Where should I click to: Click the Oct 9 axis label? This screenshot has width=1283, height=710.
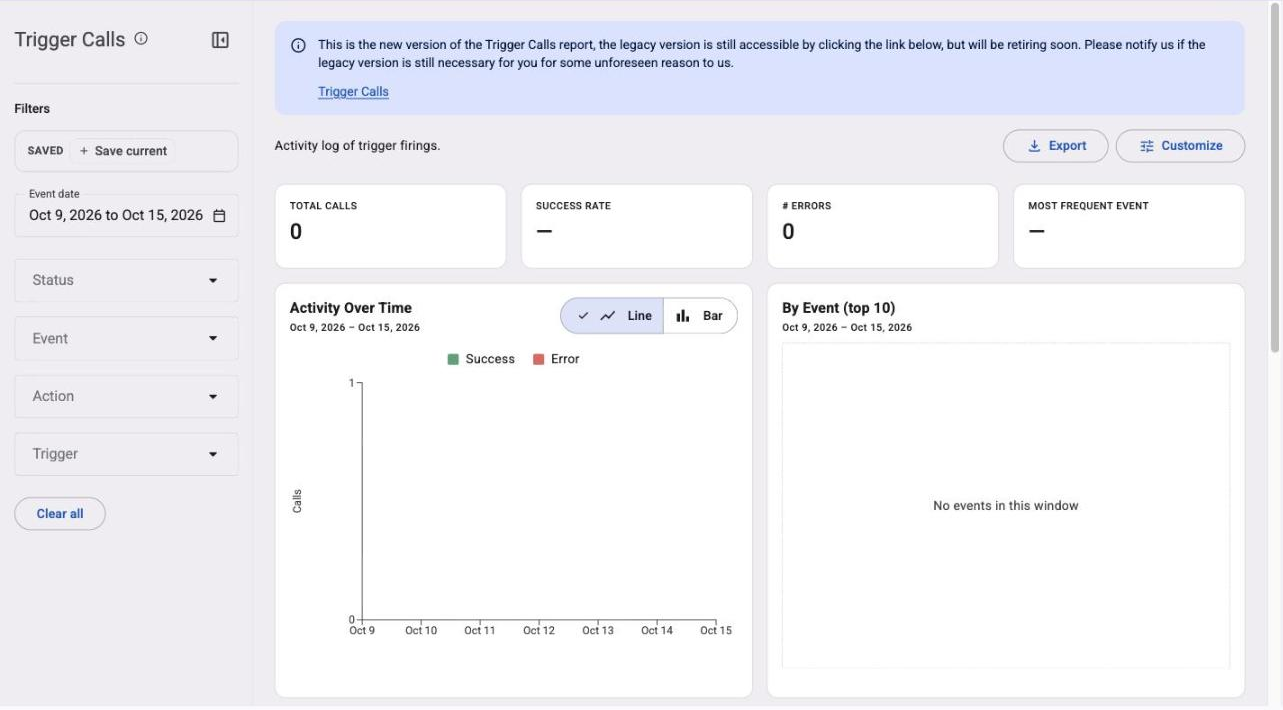point(362,631)
